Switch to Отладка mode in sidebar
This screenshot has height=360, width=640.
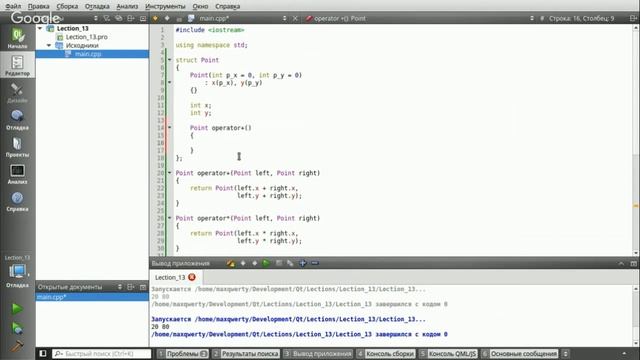tap(17, 120)
